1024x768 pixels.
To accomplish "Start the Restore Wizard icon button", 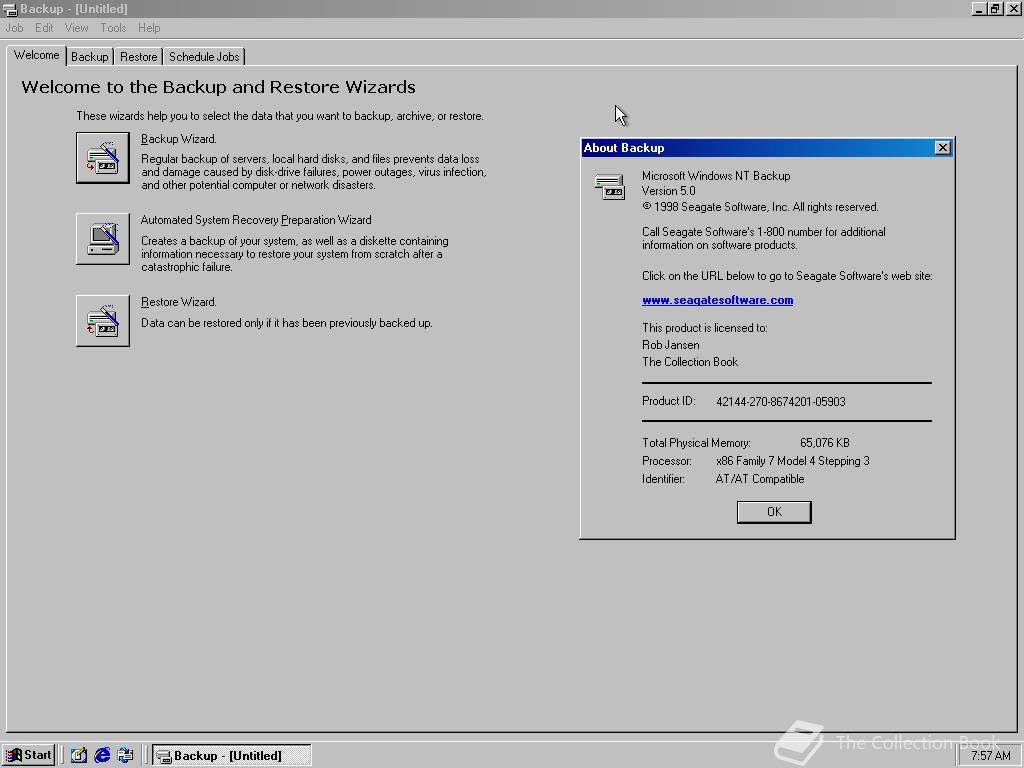I will pyautogui.click(x=103, y=321).
